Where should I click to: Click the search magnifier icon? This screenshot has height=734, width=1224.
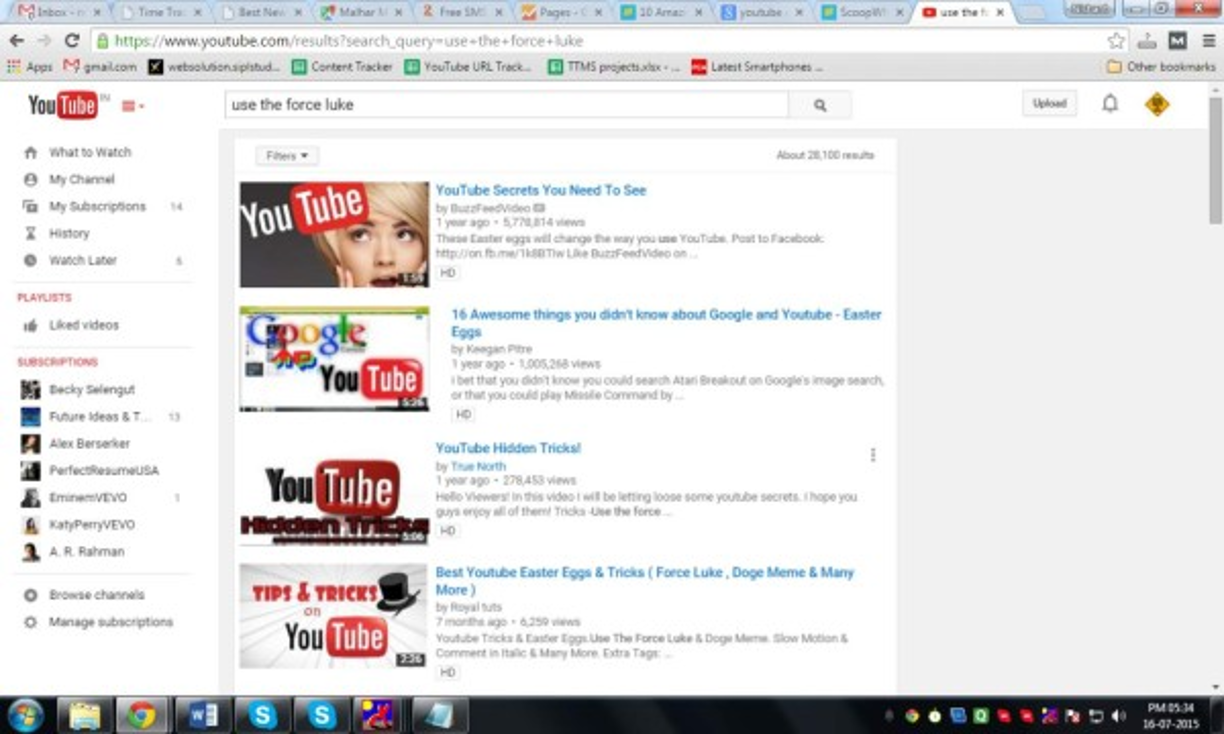[822, 104]
